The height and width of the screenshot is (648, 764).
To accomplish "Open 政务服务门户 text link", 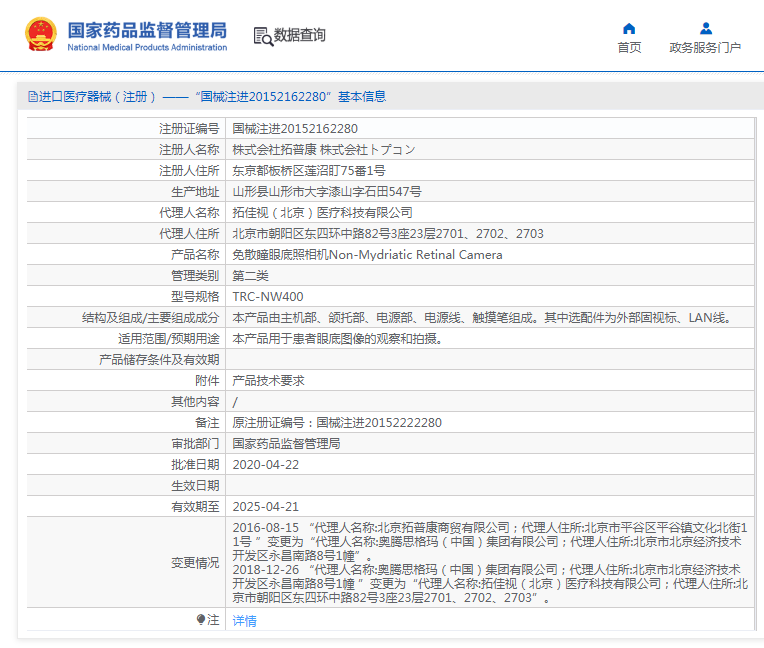I will 705,48.
